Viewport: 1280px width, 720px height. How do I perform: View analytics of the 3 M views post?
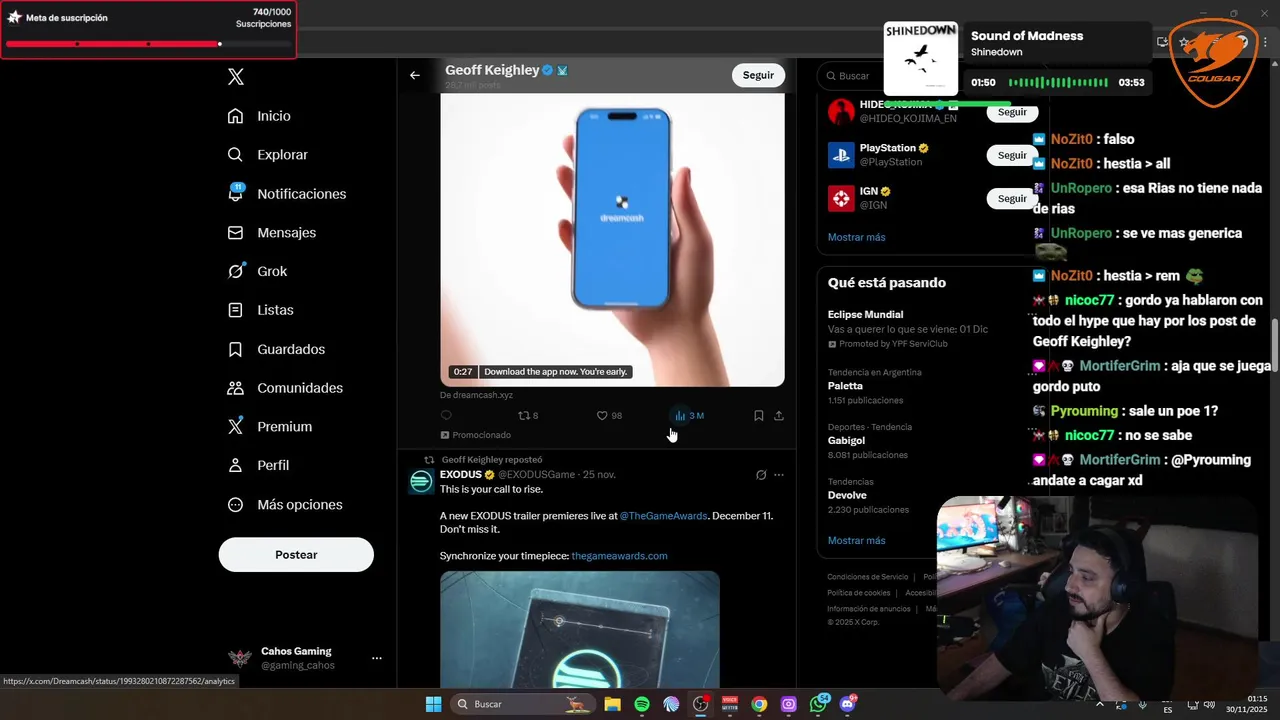(689, 415)
